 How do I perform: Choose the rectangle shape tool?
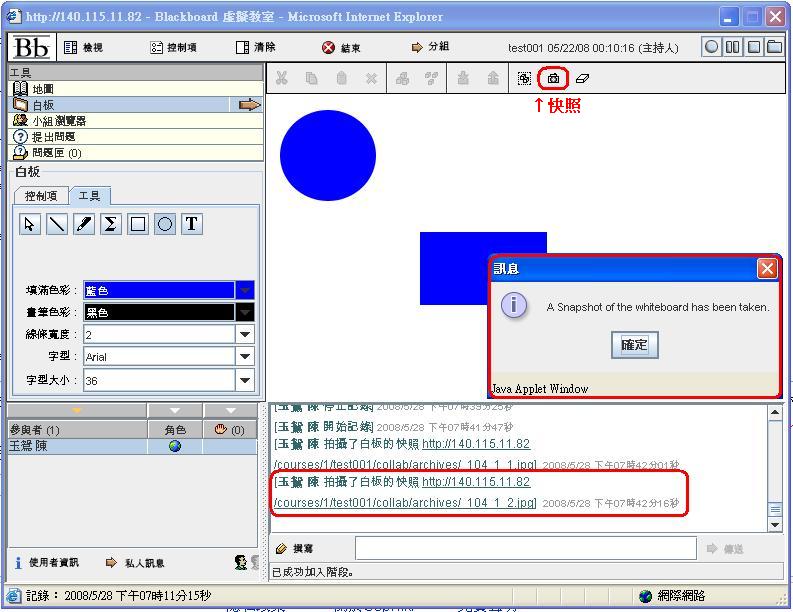[138, 224]
